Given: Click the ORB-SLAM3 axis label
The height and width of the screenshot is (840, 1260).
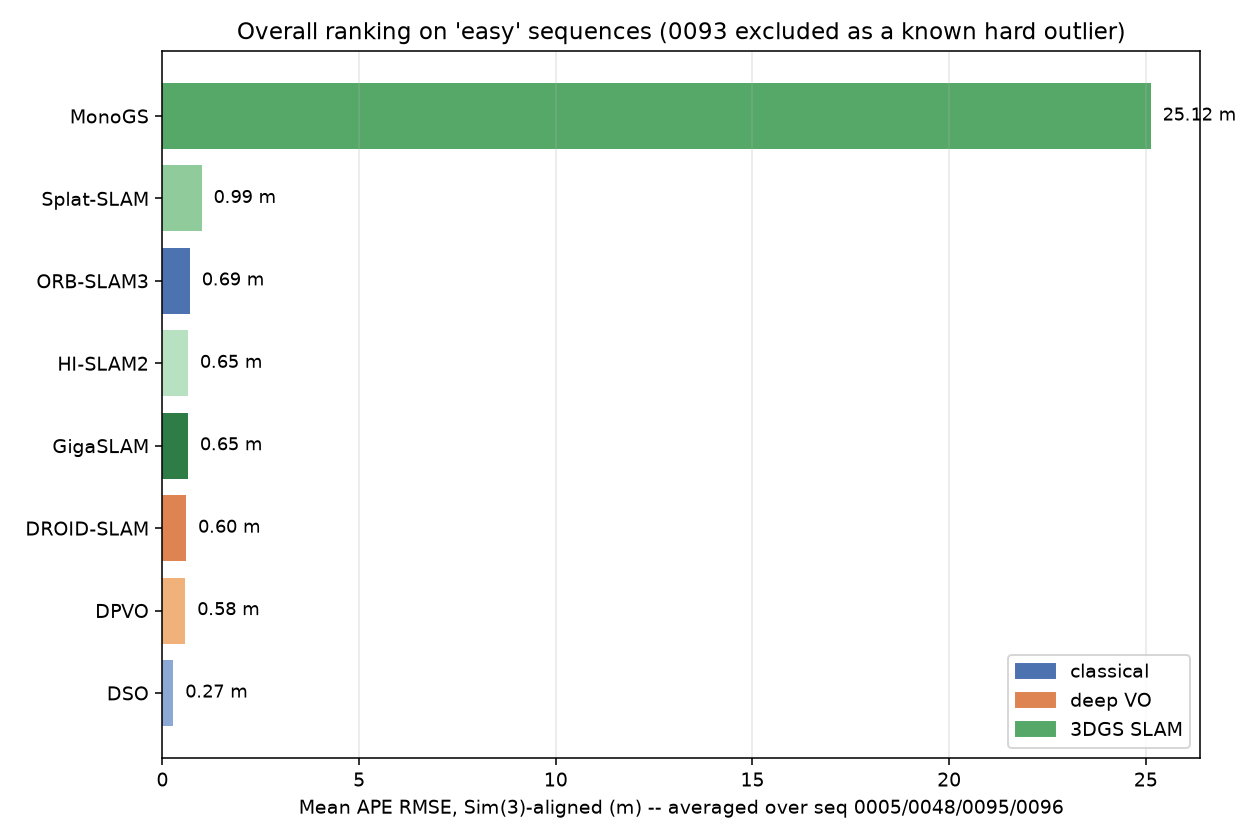Looking at the screenshot, I should point(93,281).
